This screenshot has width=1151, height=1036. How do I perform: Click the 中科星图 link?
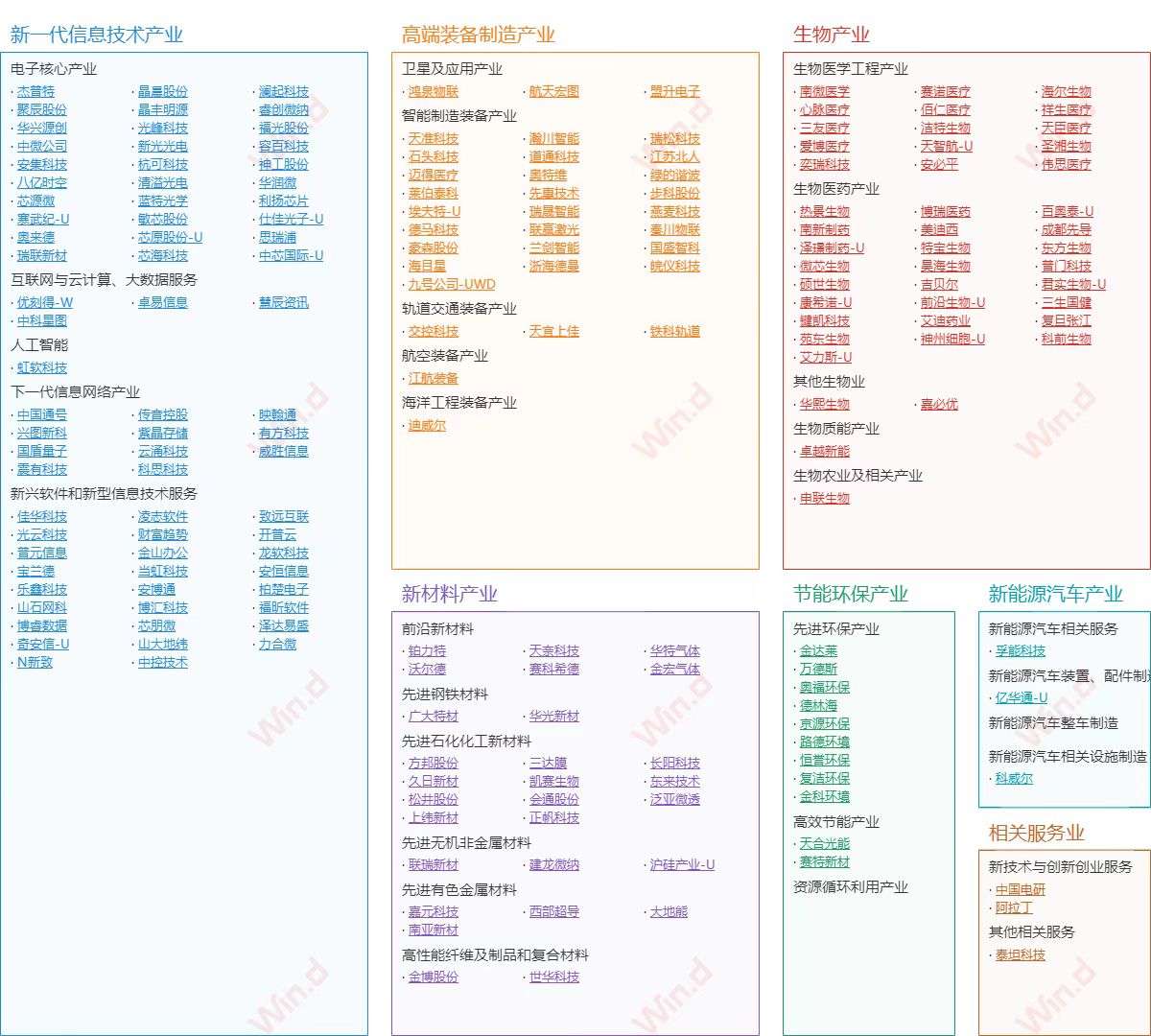(42, 321)
